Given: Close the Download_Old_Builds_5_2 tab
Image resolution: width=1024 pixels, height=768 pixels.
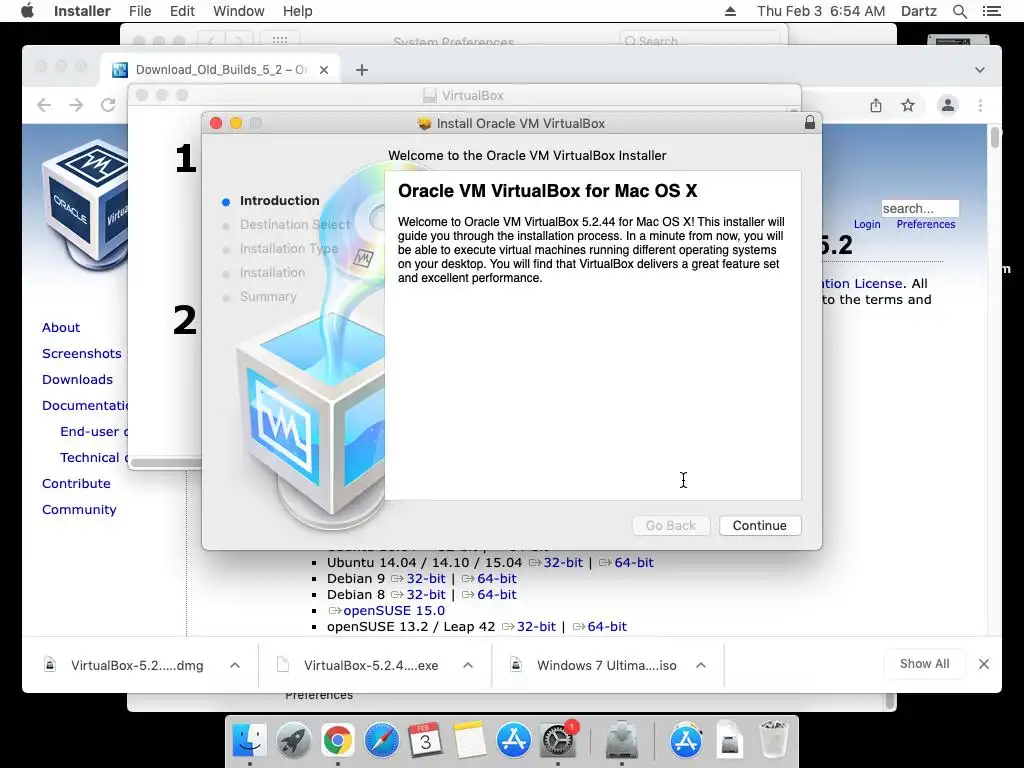Looking at the screenshot, I should tap(324, 70).
